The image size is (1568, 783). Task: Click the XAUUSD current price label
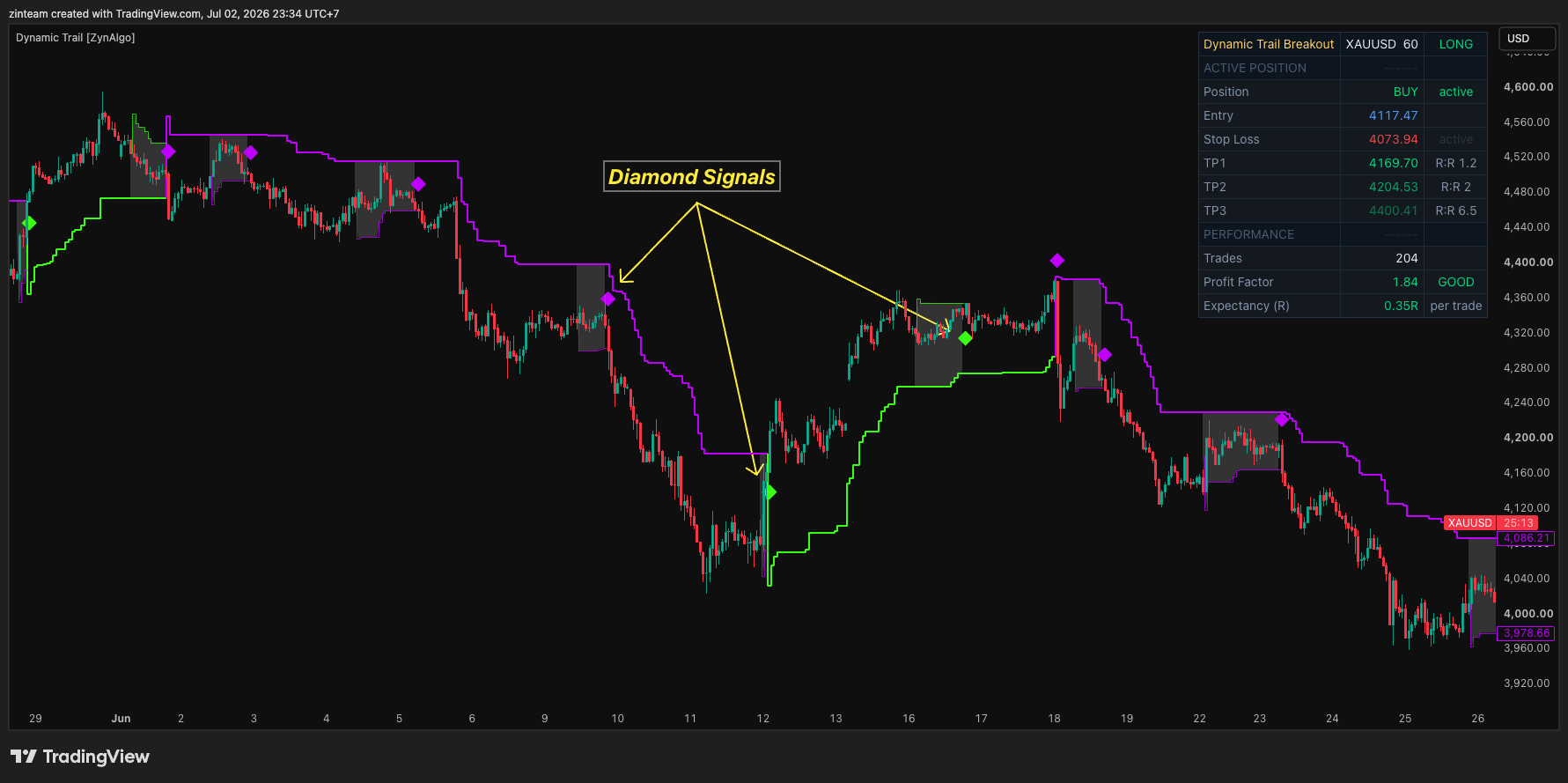coord(1470,523)
